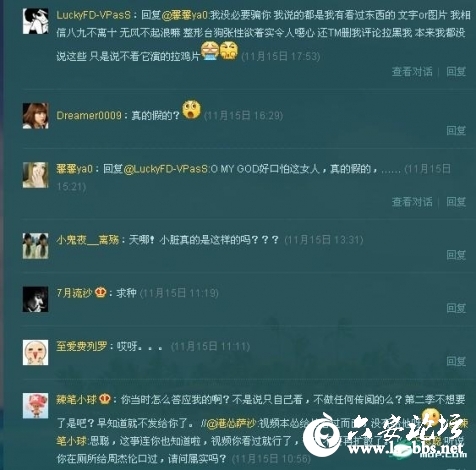Click the crown badge beside 7月流沙
476x470 pixels.
pos(100,293)
